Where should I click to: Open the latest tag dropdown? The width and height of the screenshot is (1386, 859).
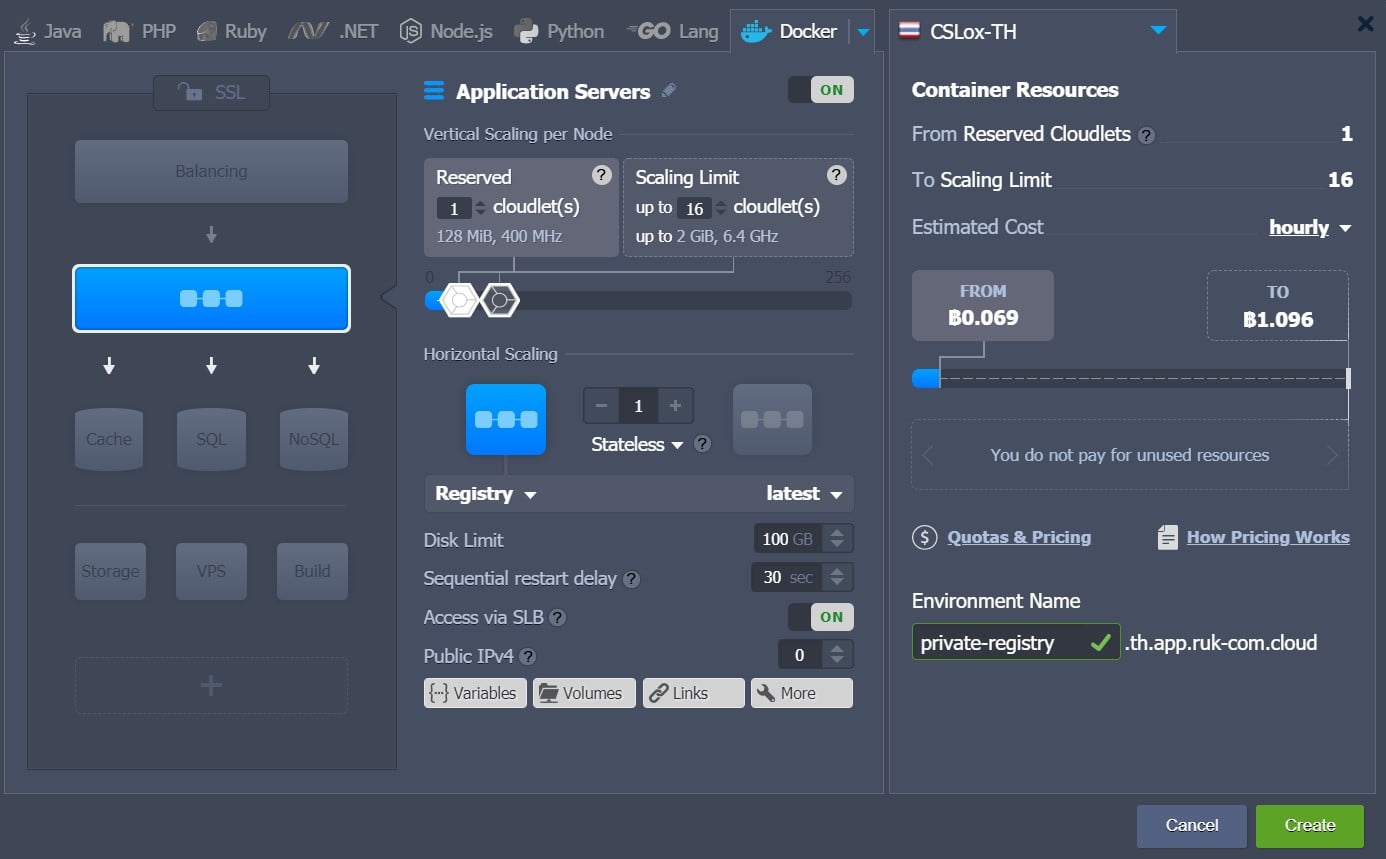click(x=804, y=494)
